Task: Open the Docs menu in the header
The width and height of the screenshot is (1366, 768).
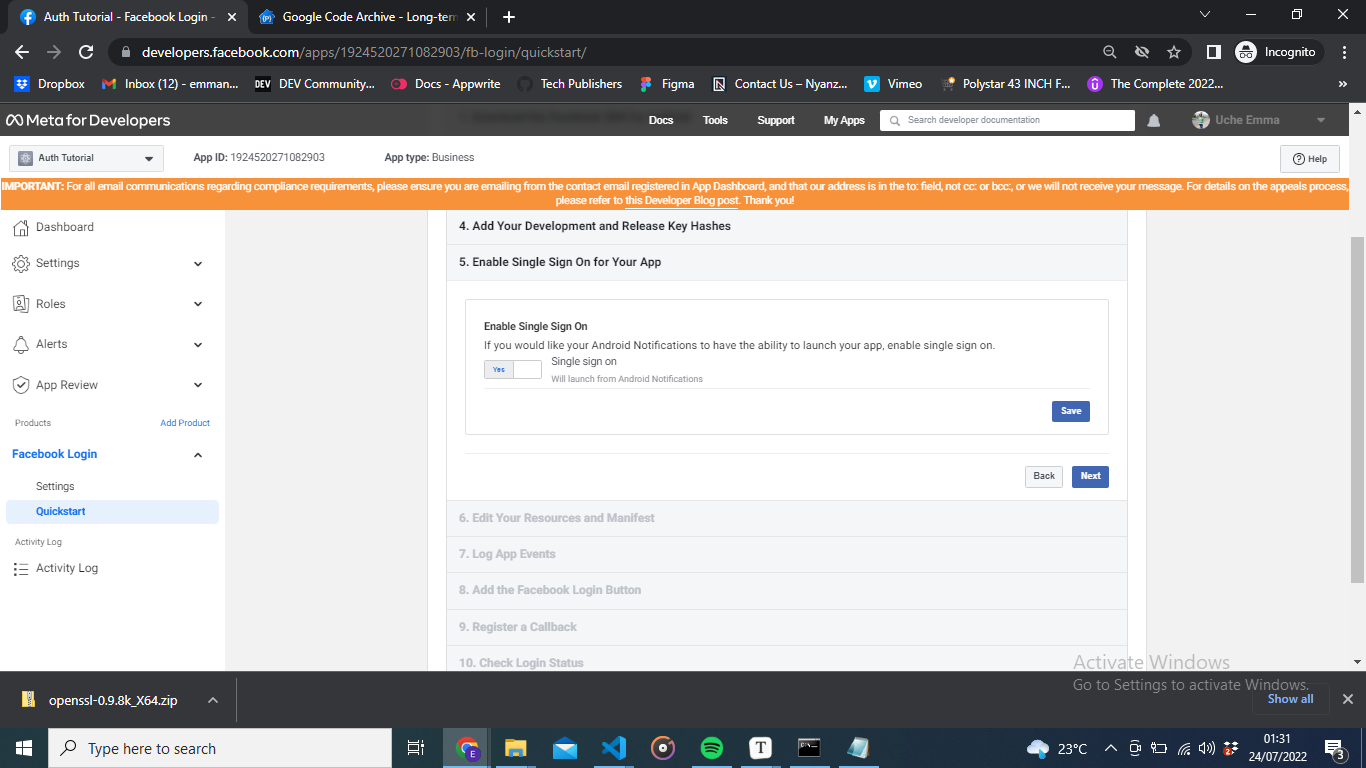Action: click(x=661, y=120)
